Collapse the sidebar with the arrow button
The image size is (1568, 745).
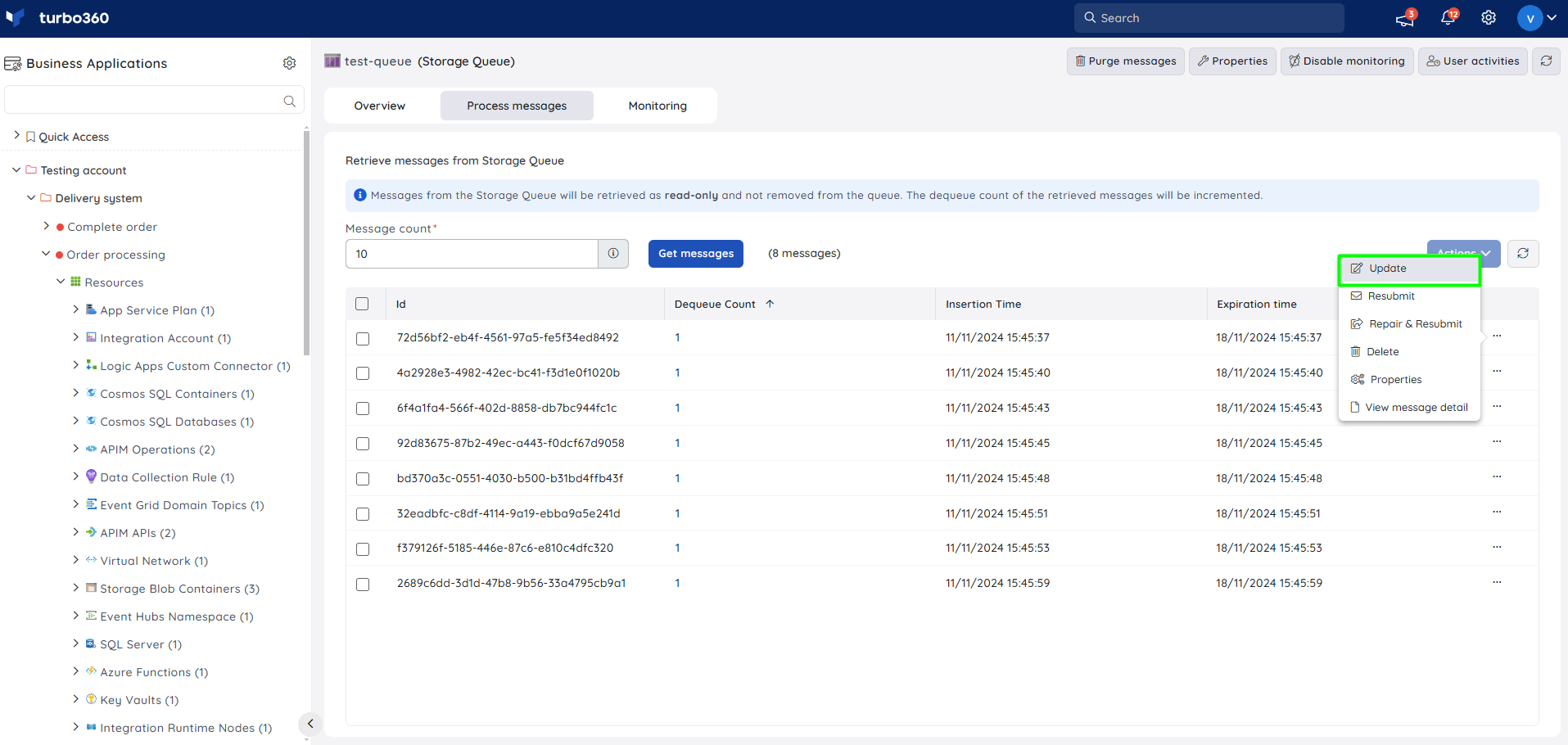point(310,724)
